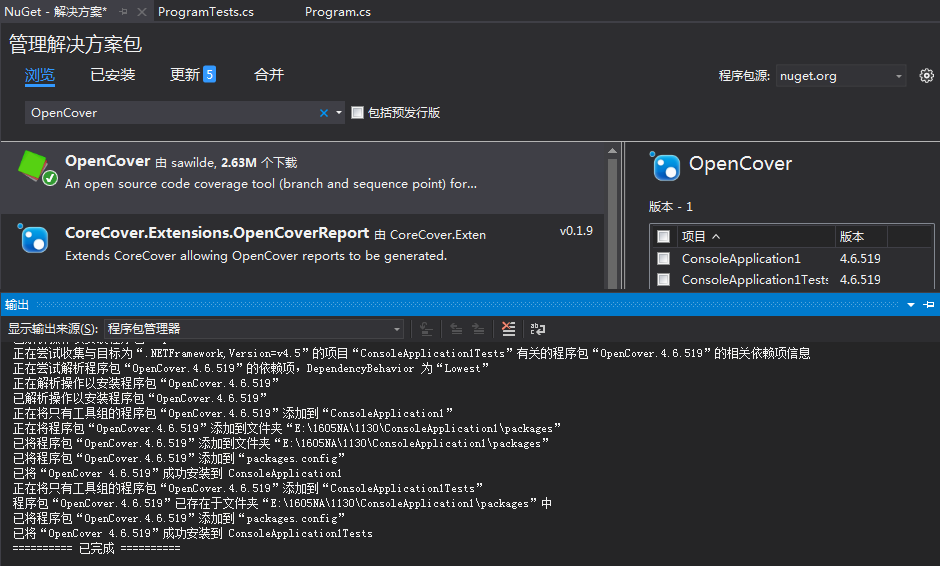Select ConsoleApplication1Tests project row name
Screen dimensions: 940x566
click(x=755, y=279)
